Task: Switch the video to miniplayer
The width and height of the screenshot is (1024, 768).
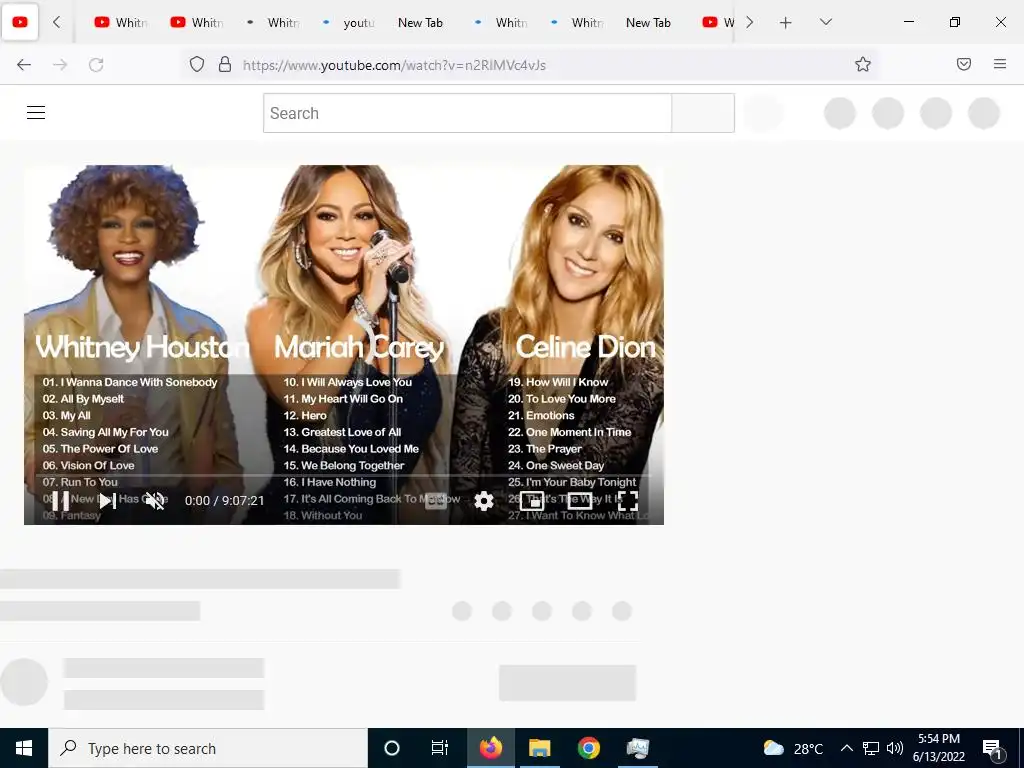Action: 532,501
